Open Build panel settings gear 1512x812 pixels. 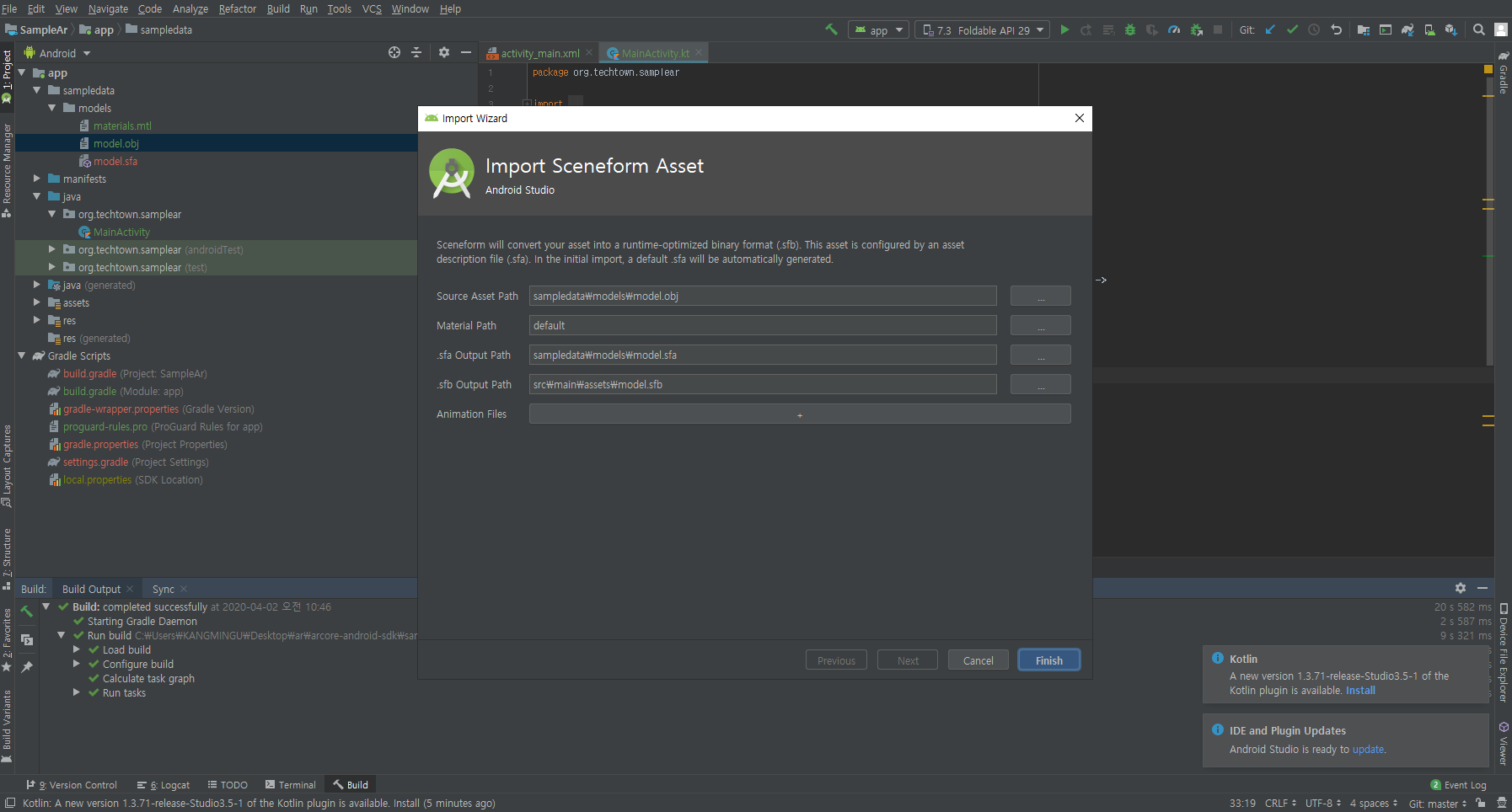[1461, 588]
